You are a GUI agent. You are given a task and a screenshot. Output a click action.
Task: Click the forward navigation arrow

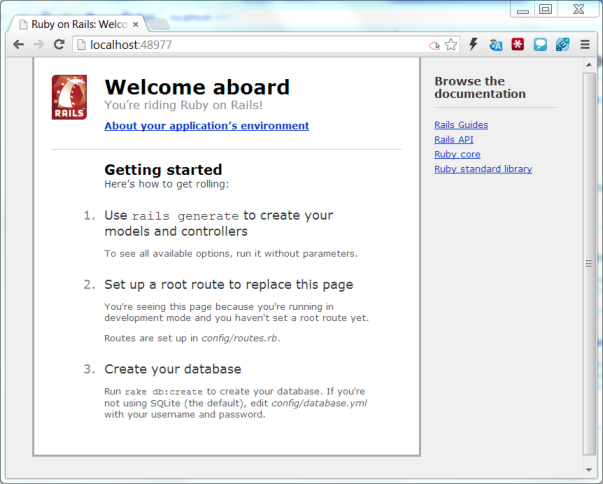(x=38, y=45)
